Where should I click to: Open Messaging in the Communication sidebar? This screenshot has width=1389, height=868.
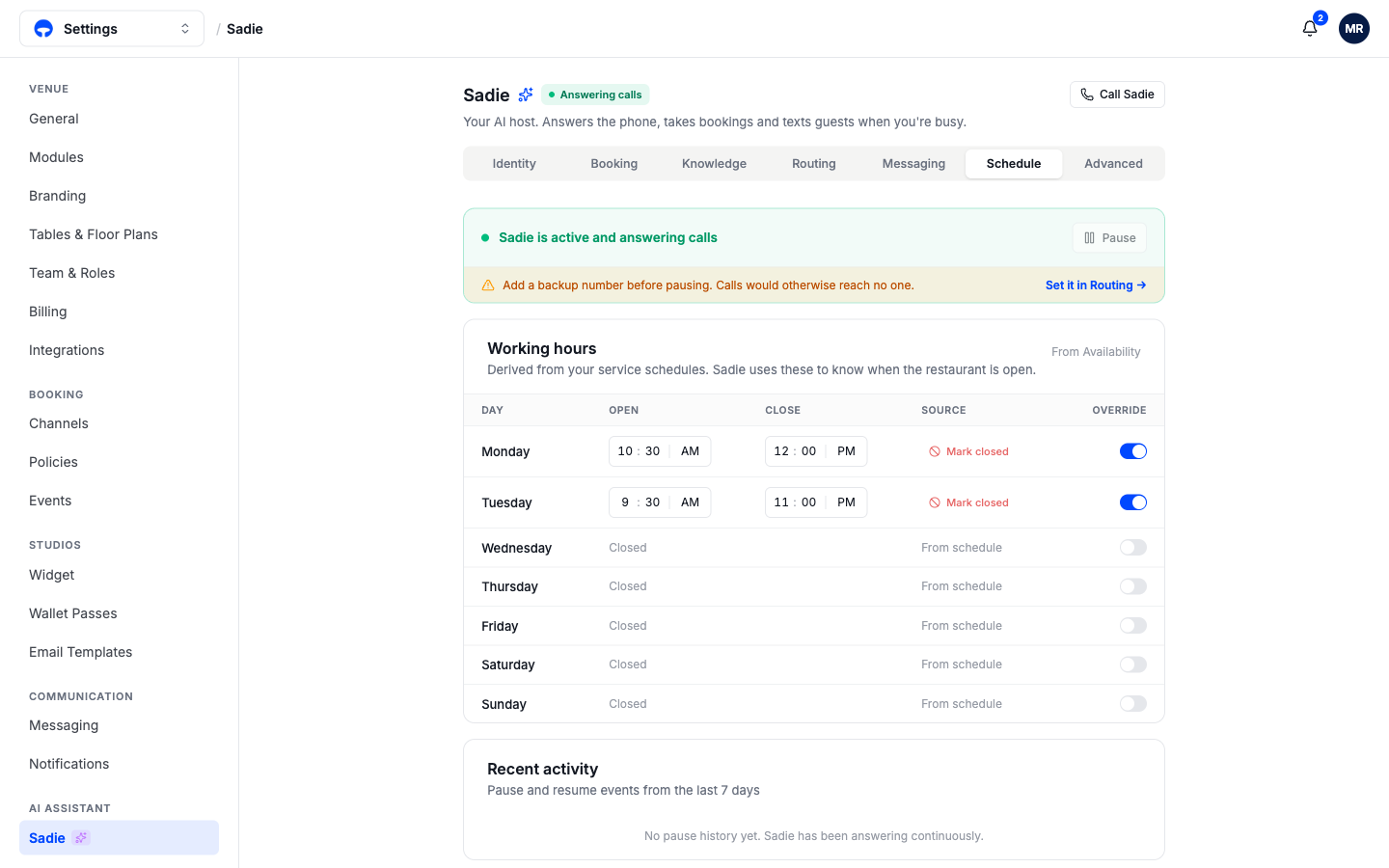[x=119, y=725]
